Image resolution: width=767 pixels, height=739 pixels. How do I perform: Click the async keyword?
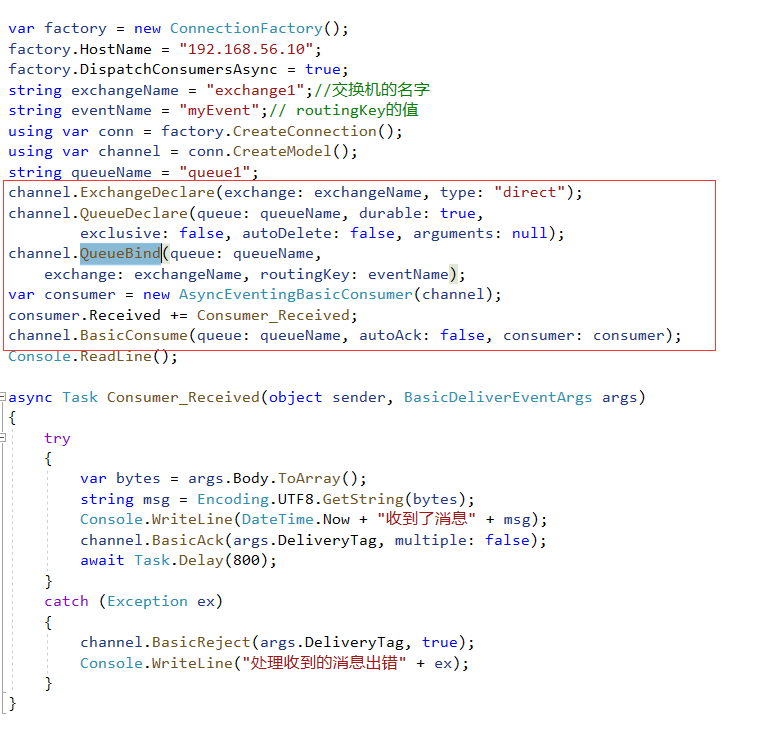[30, 397]
